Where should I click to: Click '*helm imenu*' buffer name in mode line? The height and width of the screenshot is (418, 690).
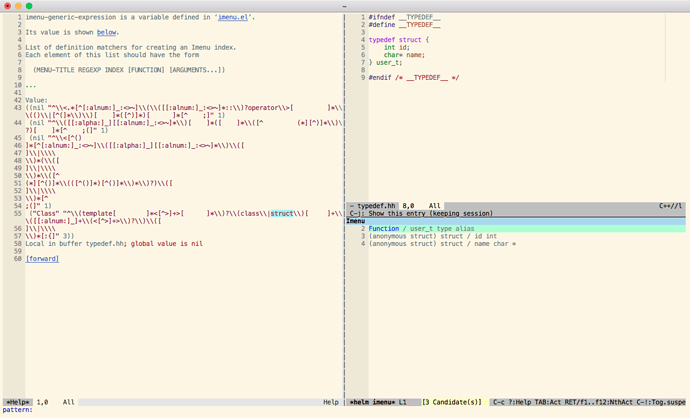pos(372,402)
